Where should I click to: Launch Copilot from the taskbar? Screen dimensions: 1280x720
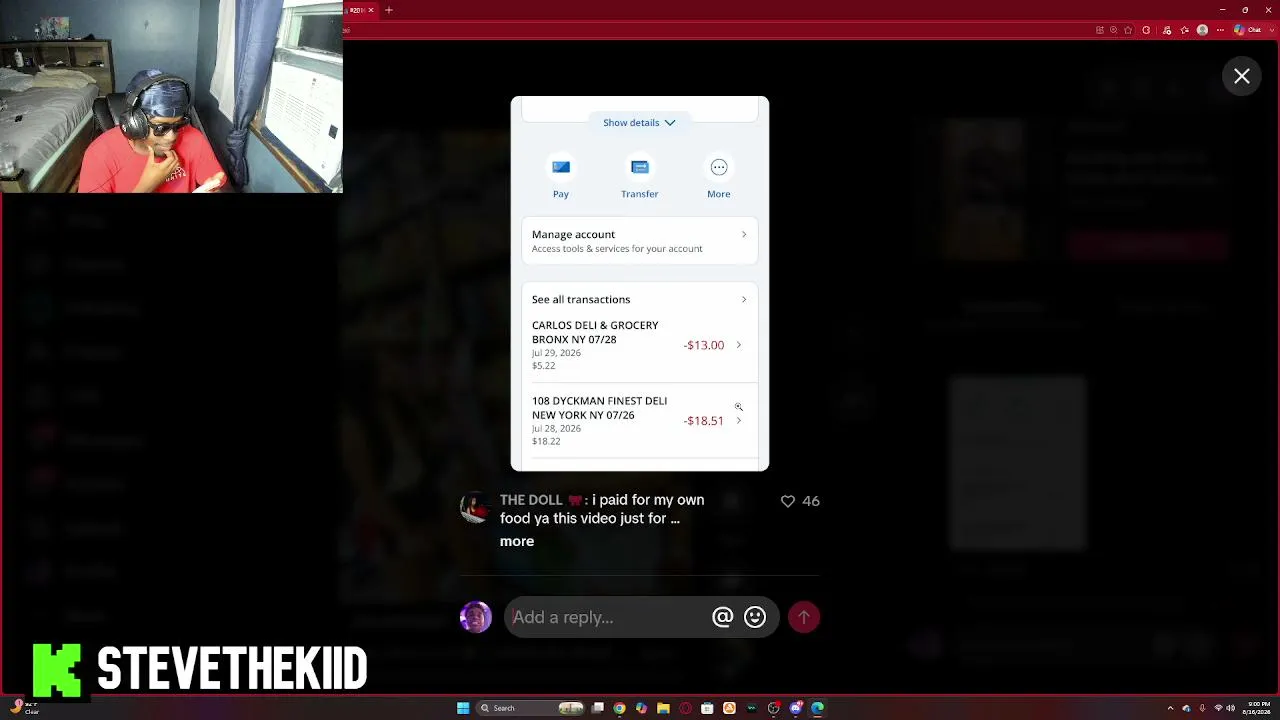(641, 708)
